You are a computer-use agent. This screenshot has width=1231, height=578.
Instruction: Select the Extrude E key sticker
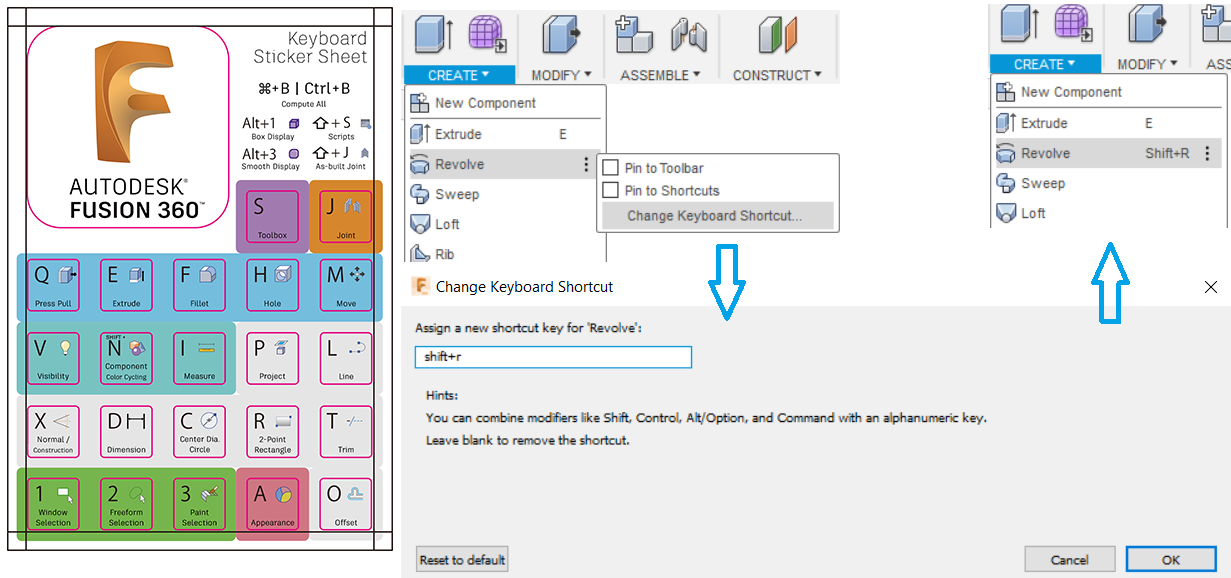[126, 285]
